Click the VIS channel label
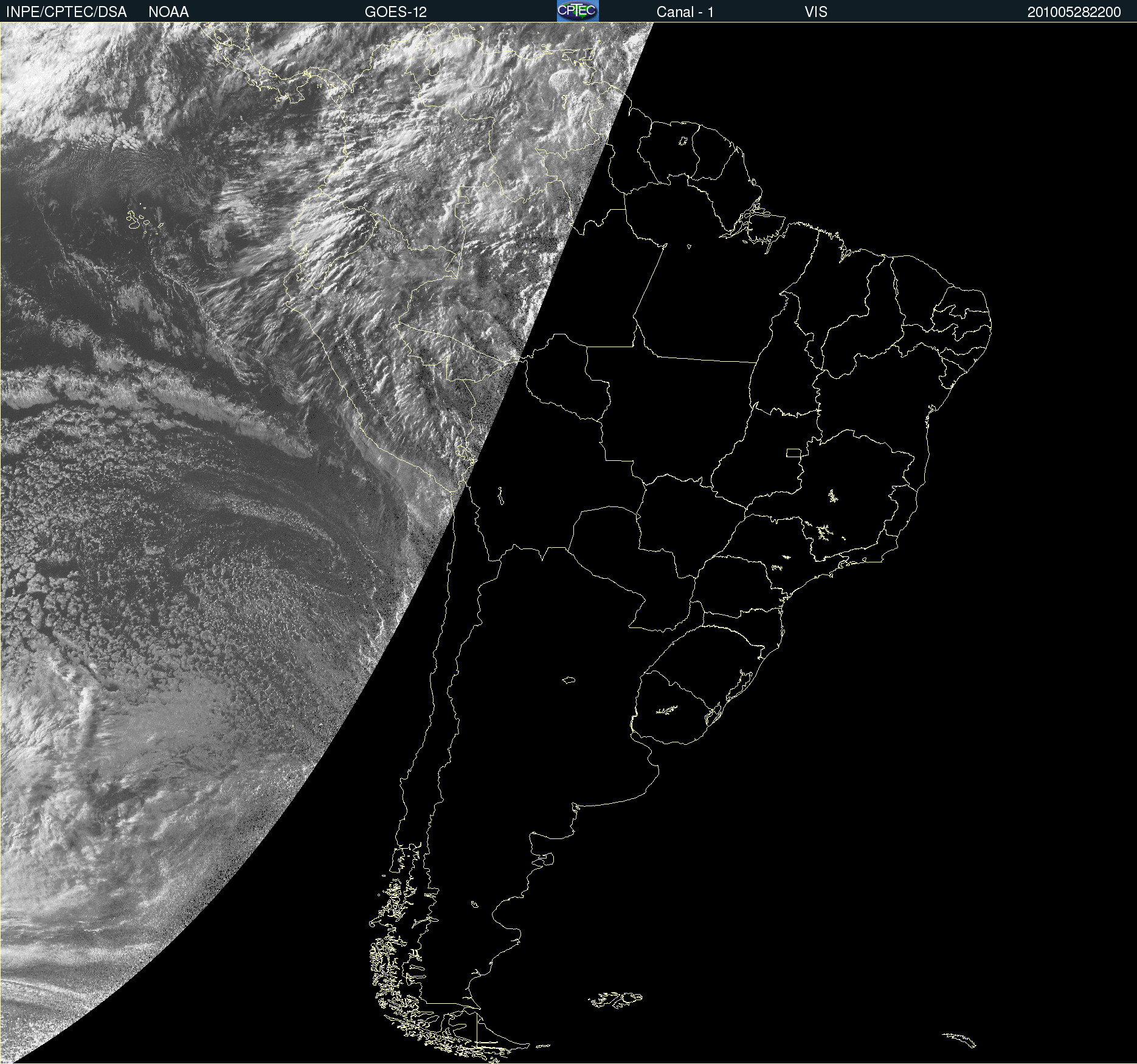Viewport: 1137px width, 1064px height. pyautogui.click(x=816, y=12)
